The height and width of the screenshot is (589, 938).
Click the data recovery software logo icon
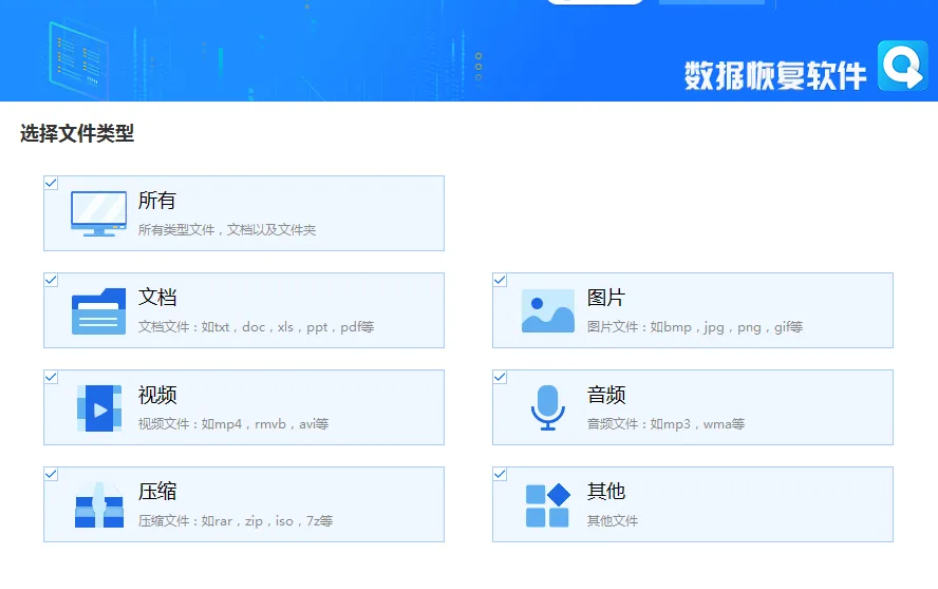coord(902,67)
